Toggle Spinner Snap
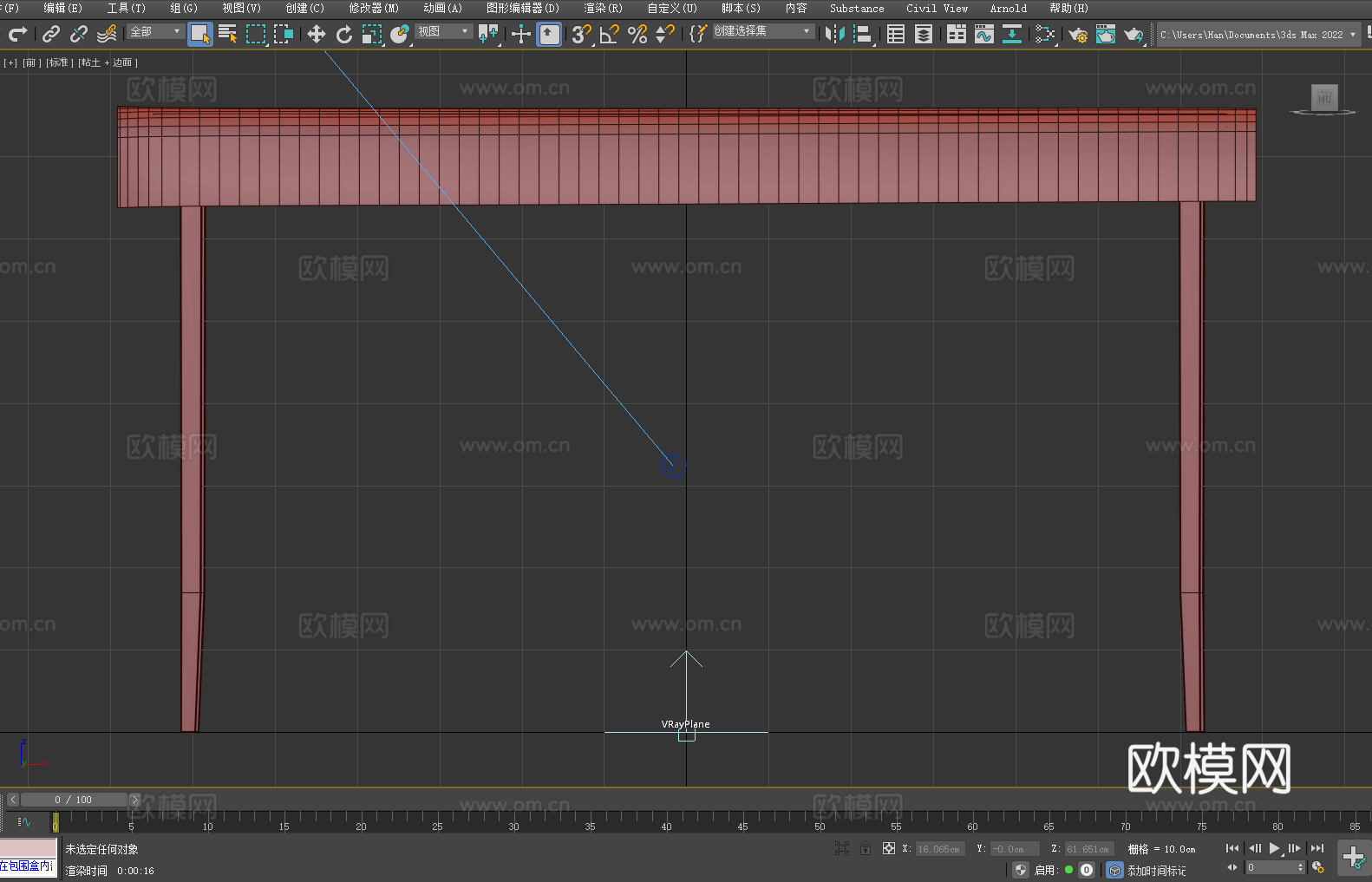Image resolution: width=1372 pixels, height=882 pixels. tap(665, 34)
